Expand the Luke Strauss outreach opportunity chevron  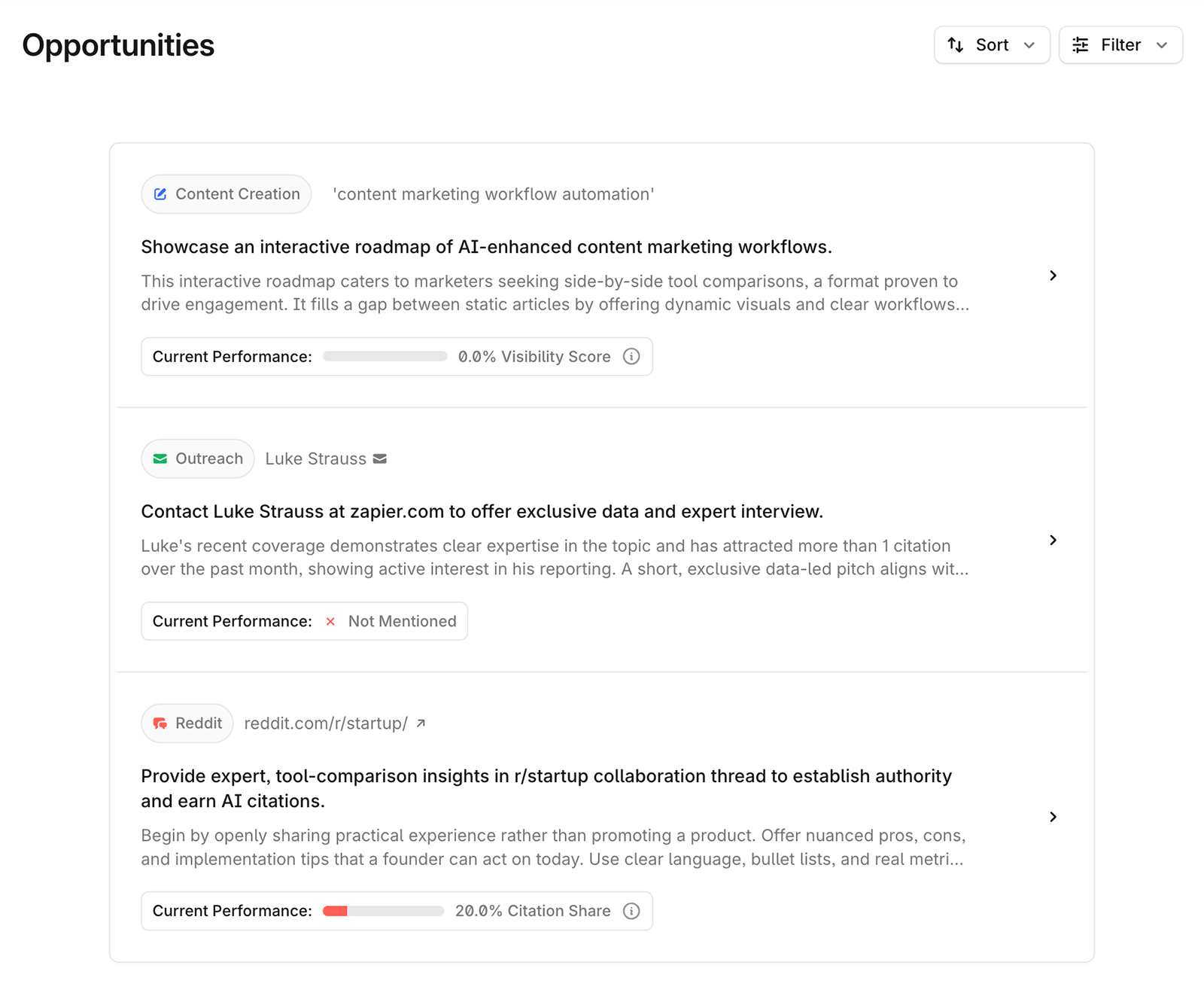1053,540
